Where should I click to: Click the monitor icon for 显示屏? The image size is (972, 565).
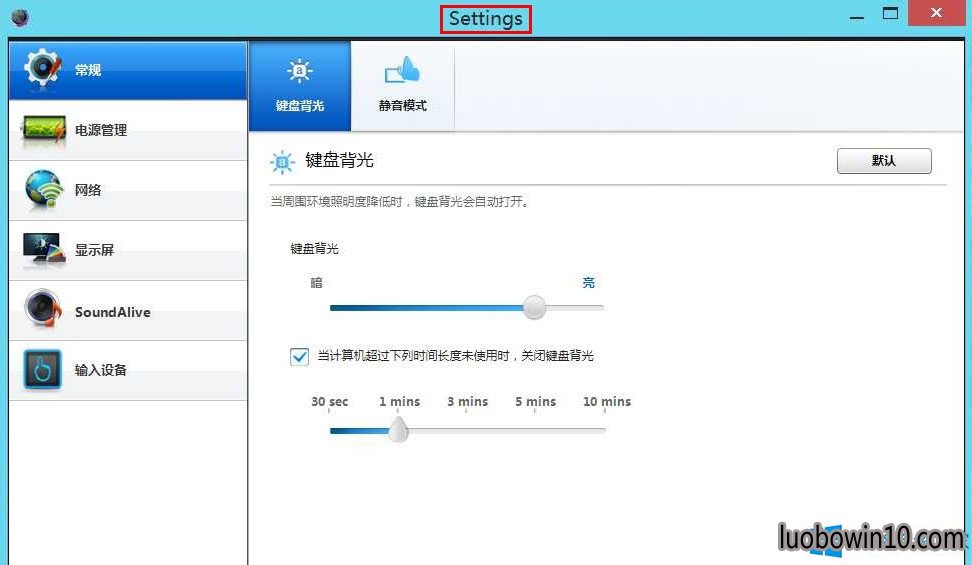[43, 249]
